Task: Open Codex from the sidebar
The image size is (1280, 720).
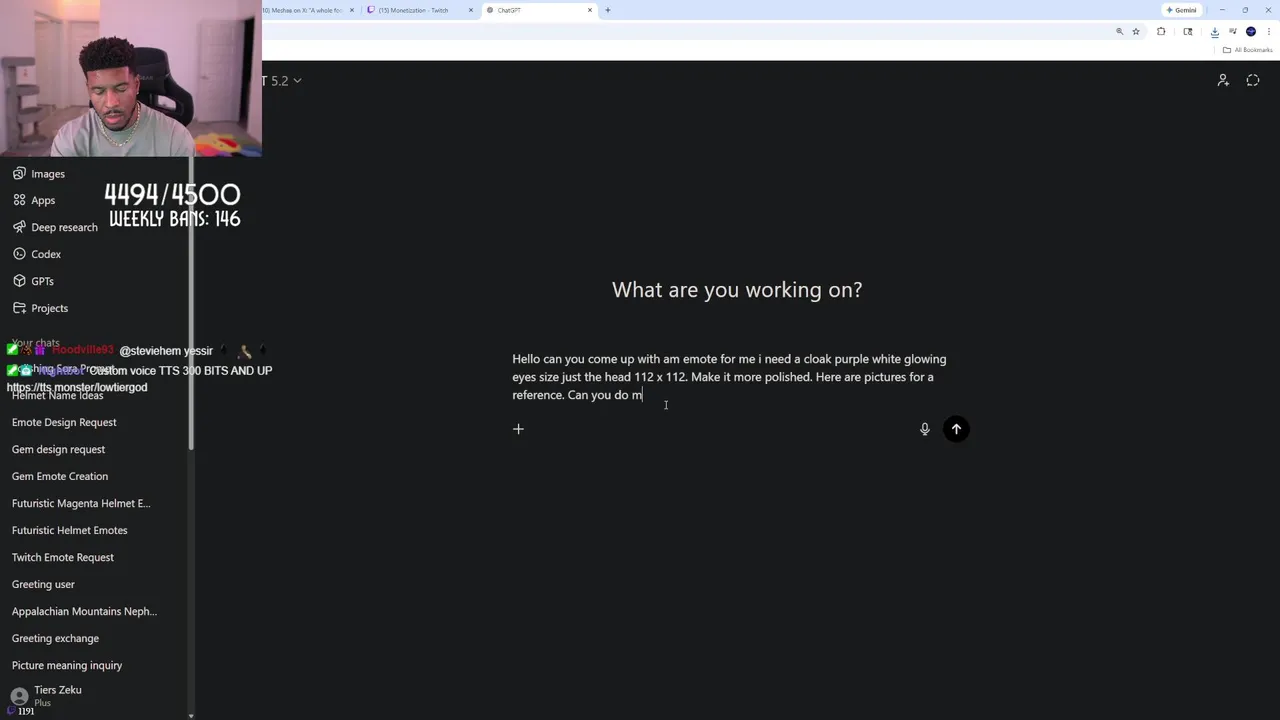Action: point(37,254)
